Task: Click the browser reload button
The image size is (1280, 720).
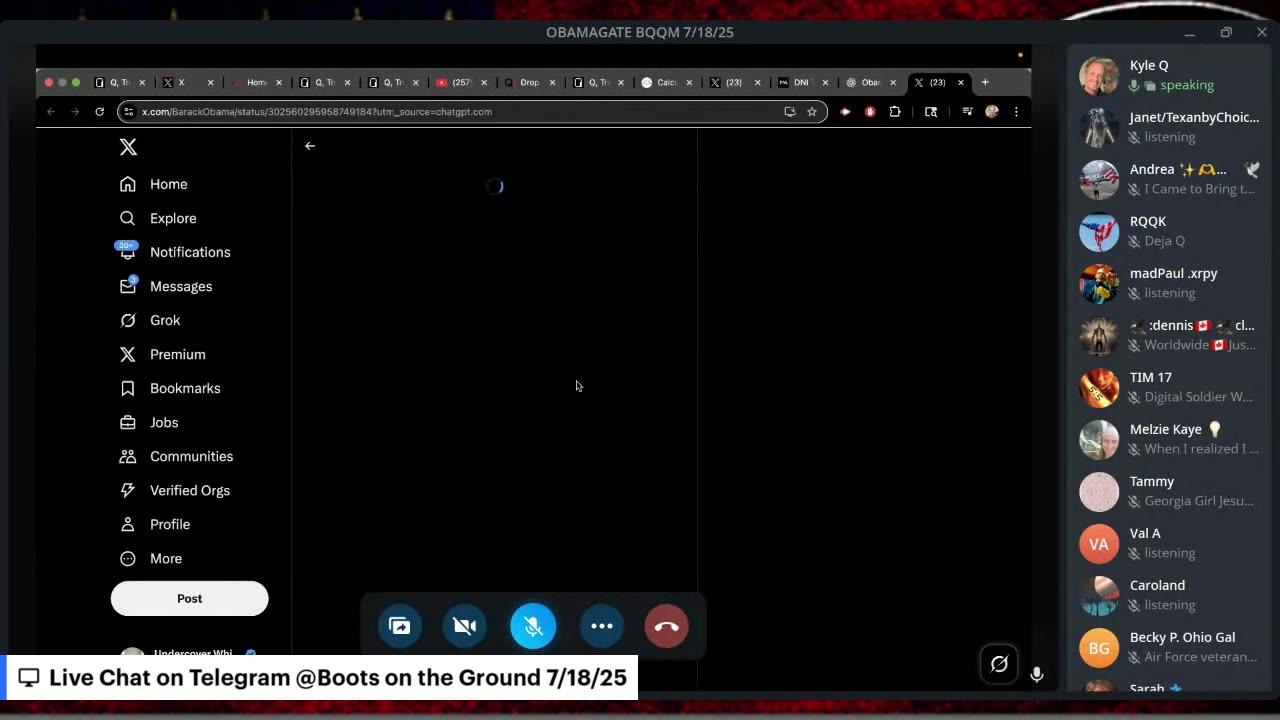Action: point(99,111)
